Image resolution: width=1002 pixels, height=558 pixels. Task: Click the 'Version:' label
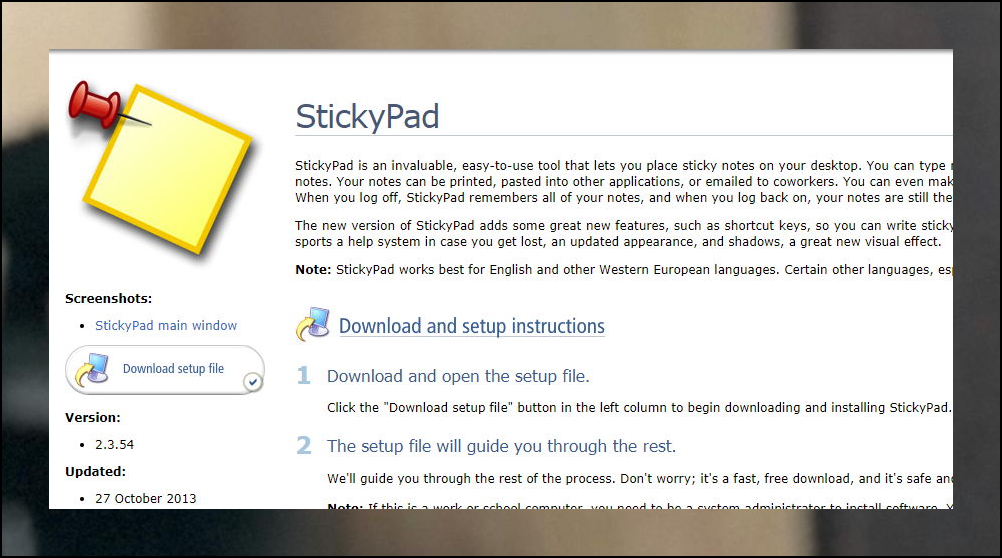click(x=93, y=417)
